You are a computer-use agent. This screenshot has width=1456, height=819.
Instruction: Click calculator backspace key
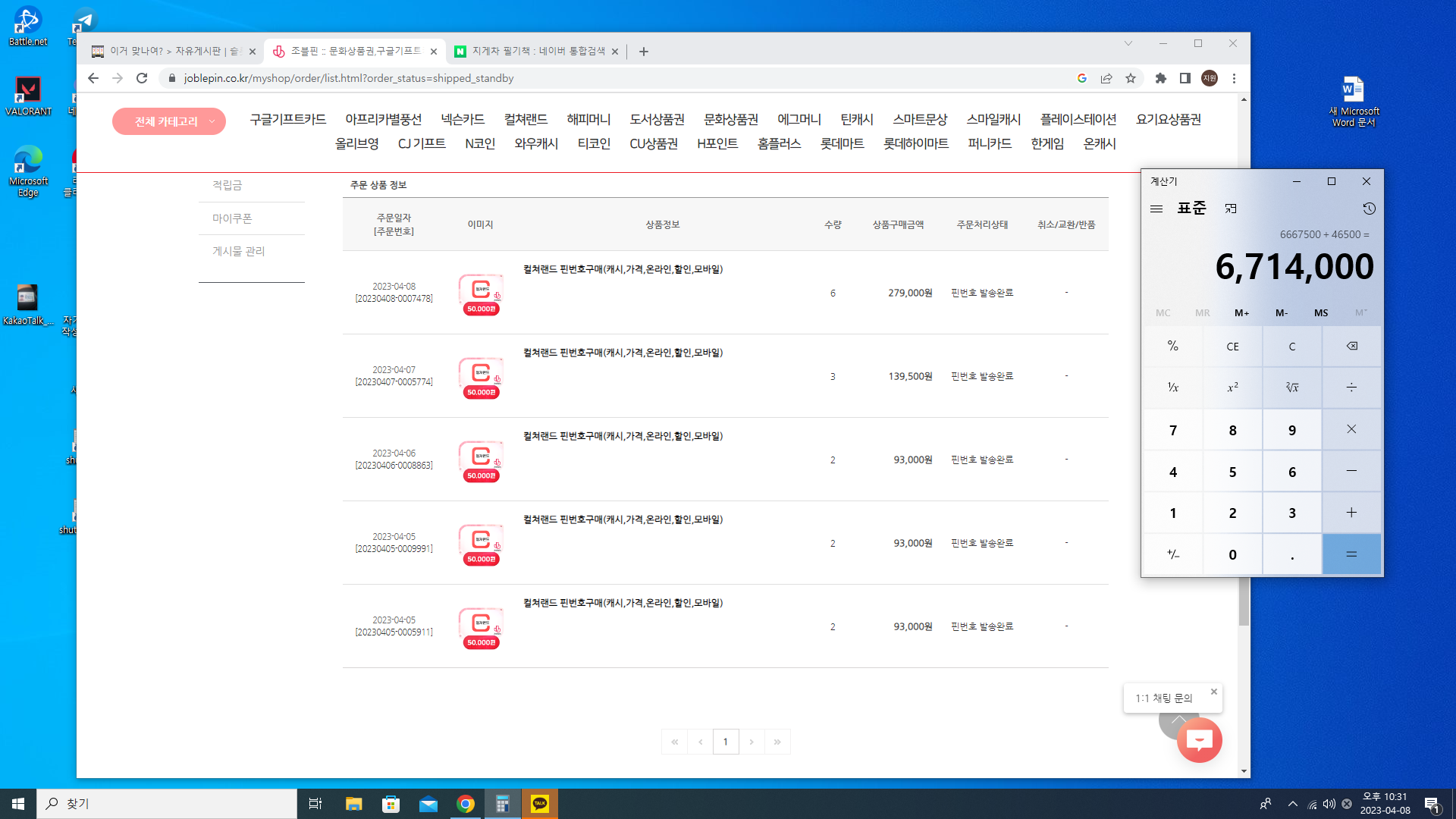pyautogui.click(x=1351, y=347)
